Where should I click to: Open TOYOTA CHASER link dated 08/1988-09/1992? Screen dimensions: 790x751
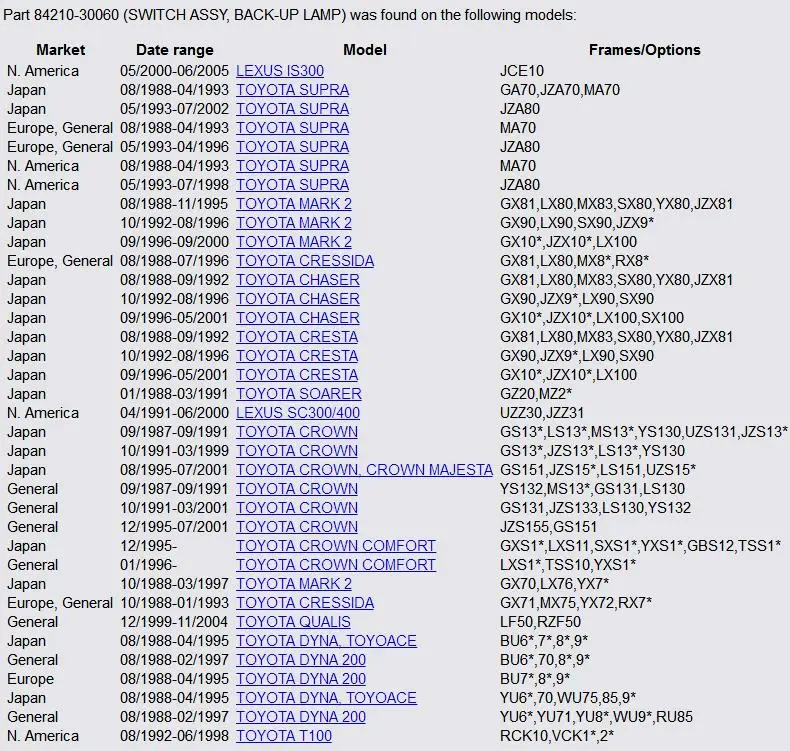298,280
